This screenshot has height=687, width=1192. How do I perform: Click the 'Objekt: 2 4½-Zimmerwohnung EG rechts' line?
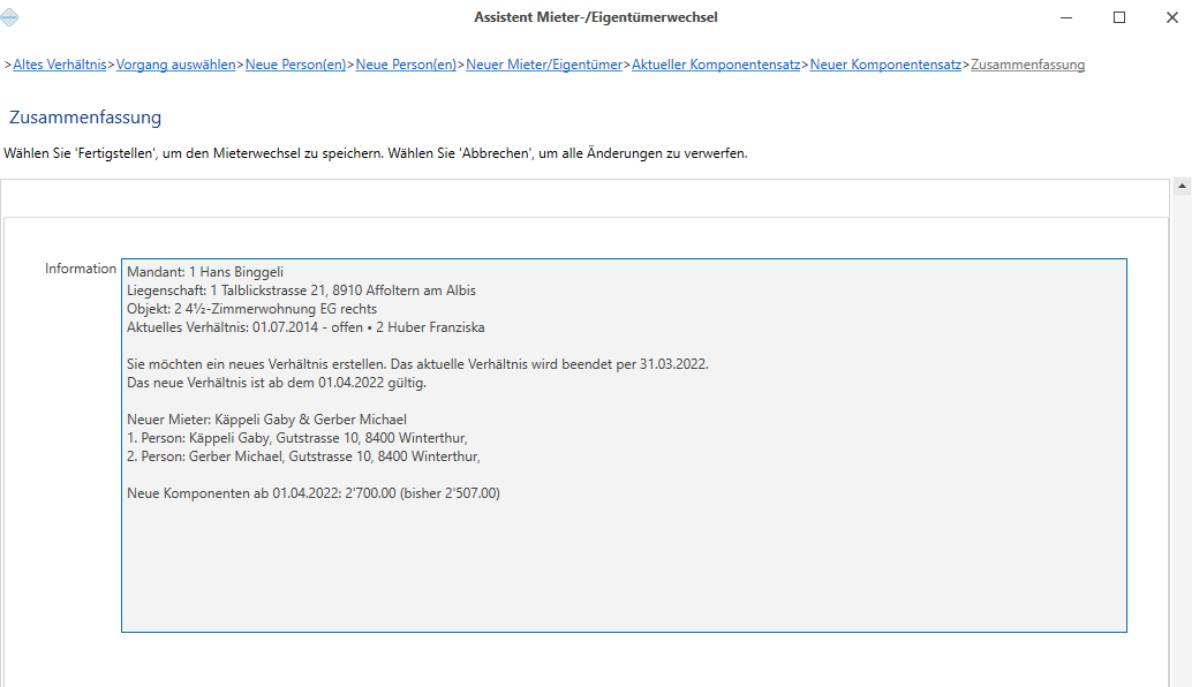click(x=252, y=309)
